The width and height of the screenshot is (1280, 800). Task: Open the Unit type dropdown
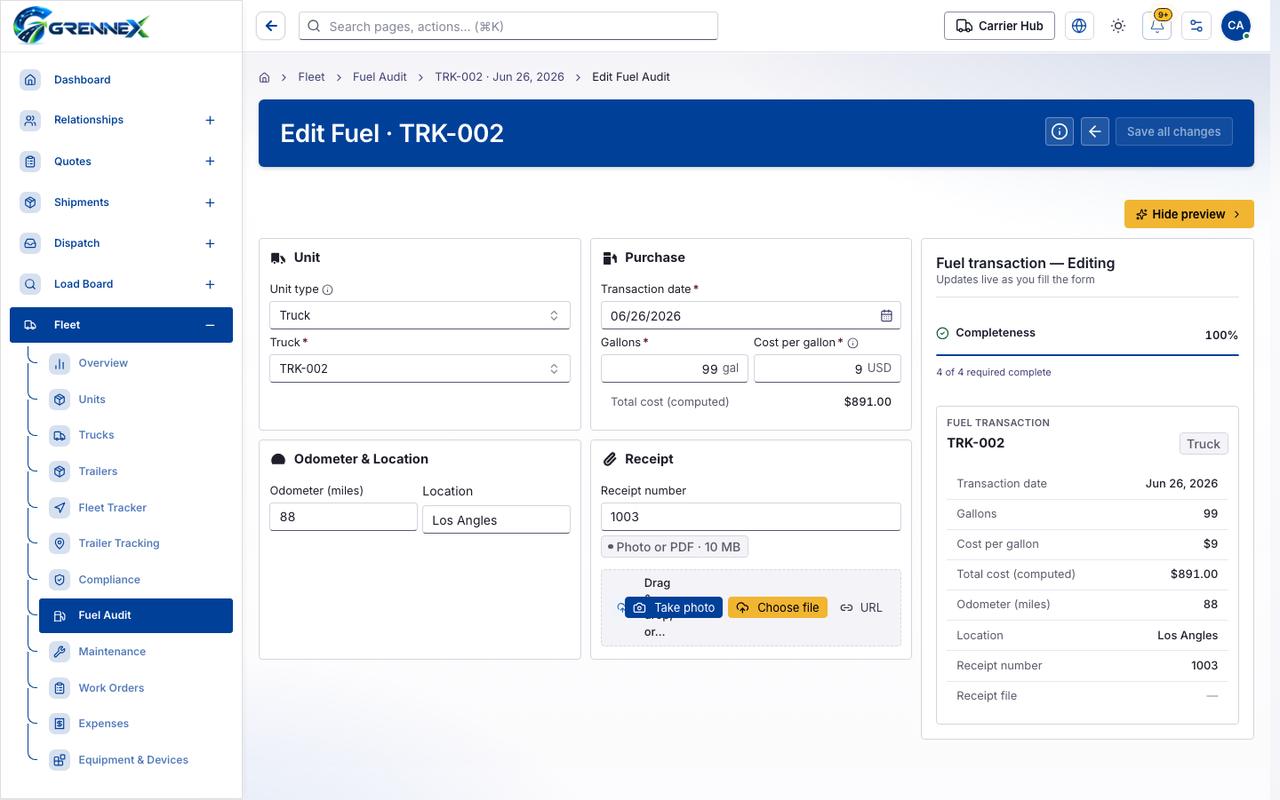click(420, 315)
